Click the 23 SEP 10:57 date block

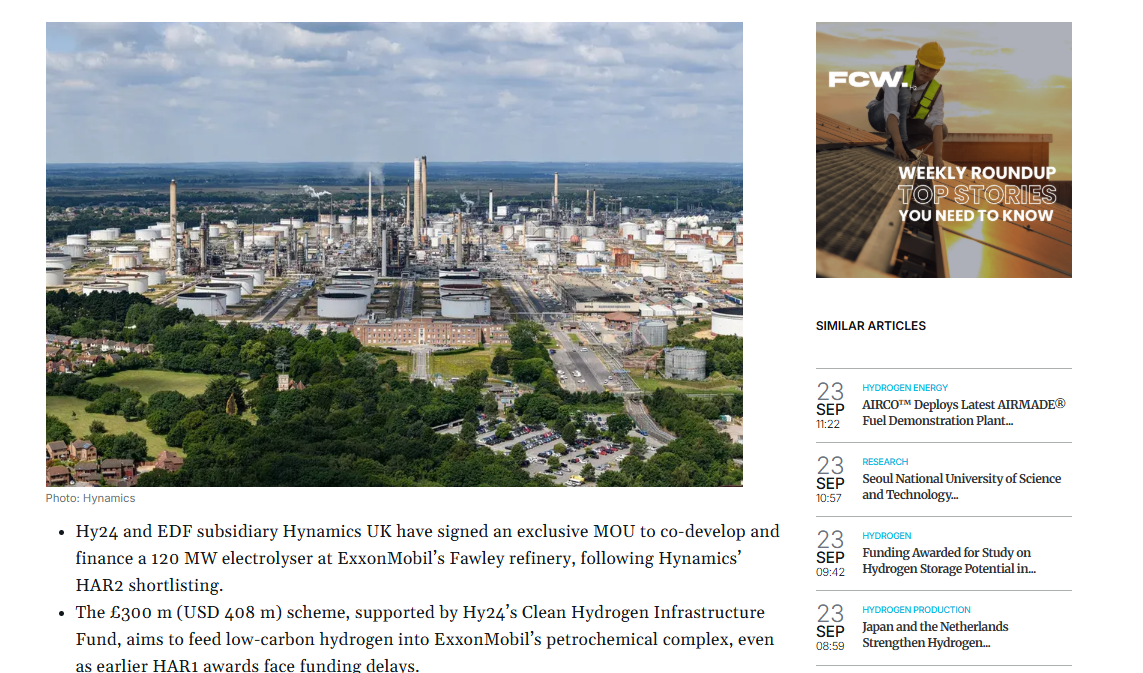pos(830,480)
